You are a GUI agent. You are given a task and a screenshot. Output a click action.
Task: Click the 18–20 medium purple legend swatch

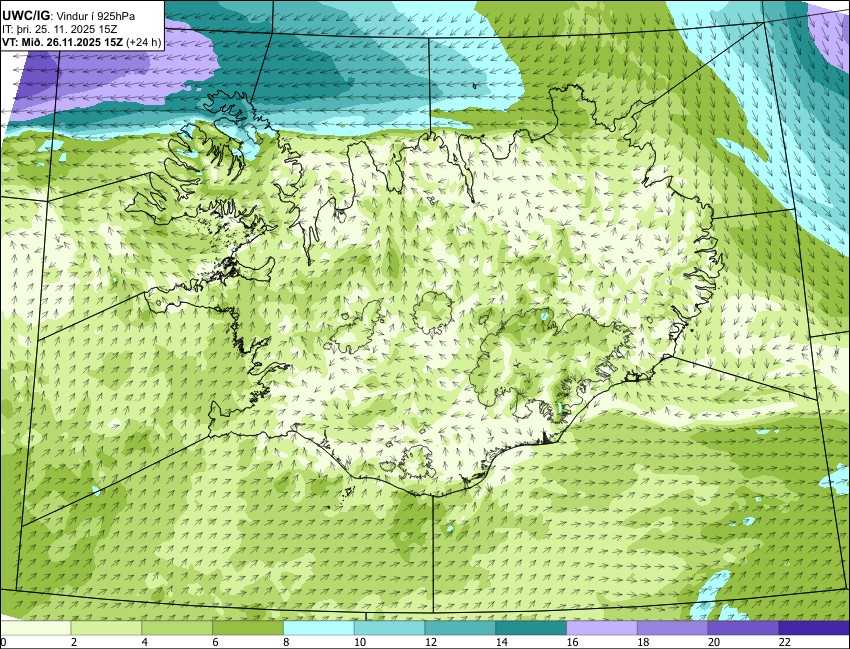673,628
